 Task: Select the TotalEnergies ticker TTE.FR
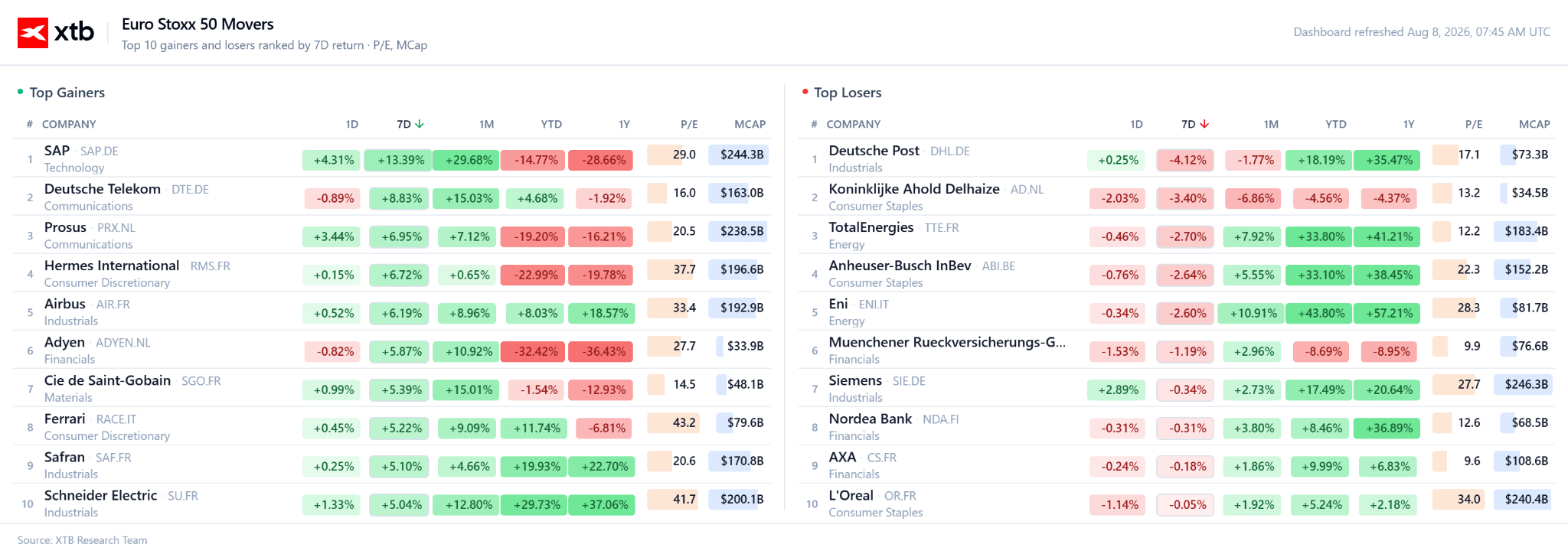click(x=942, y=228)
